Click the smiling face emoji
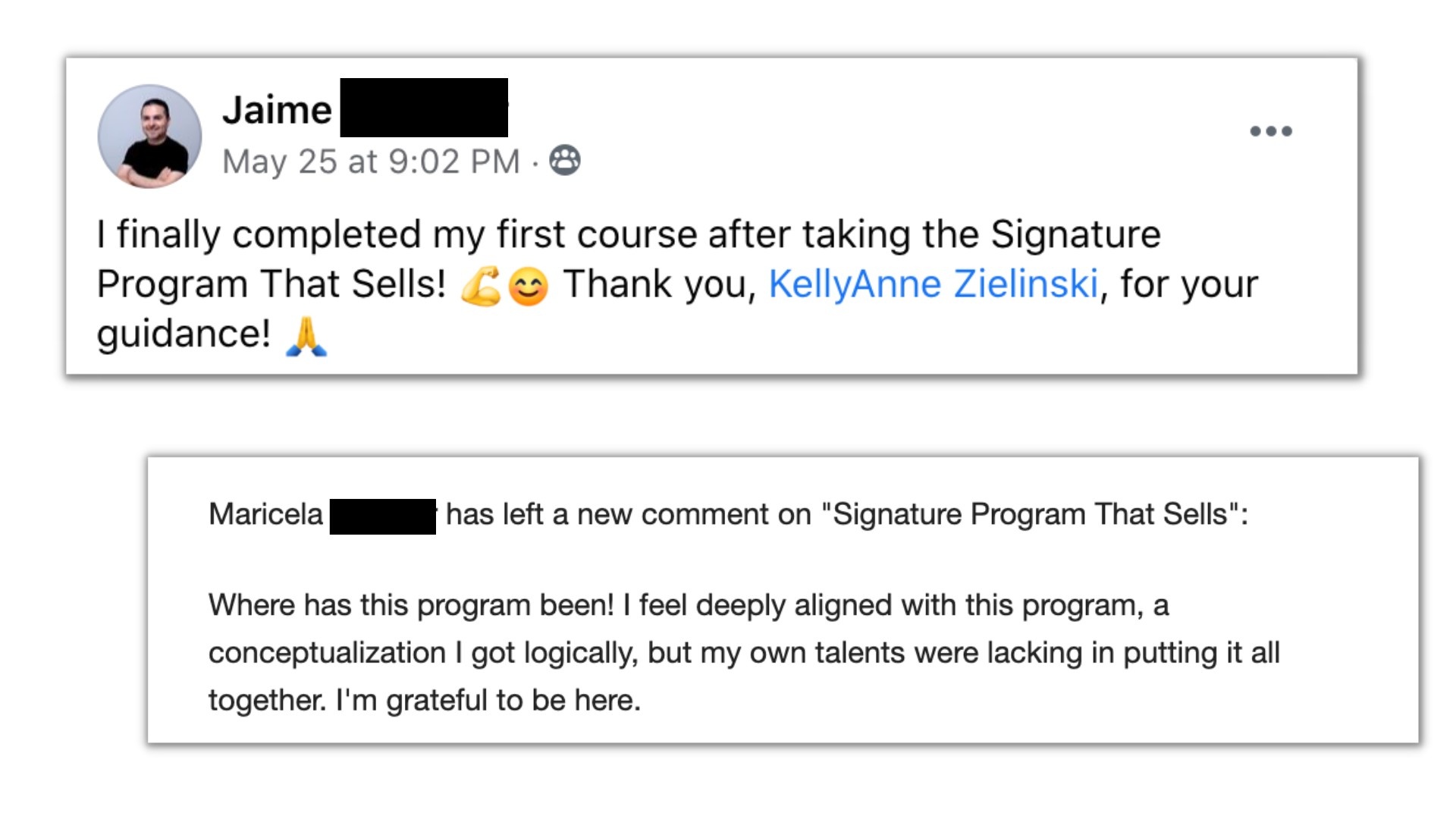Screen dimensions: 1456x819 [x=528, y=287]
